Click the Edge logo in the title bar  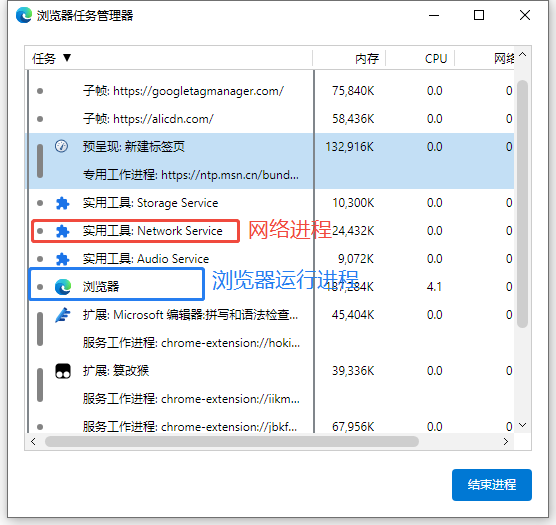point(24,15)
